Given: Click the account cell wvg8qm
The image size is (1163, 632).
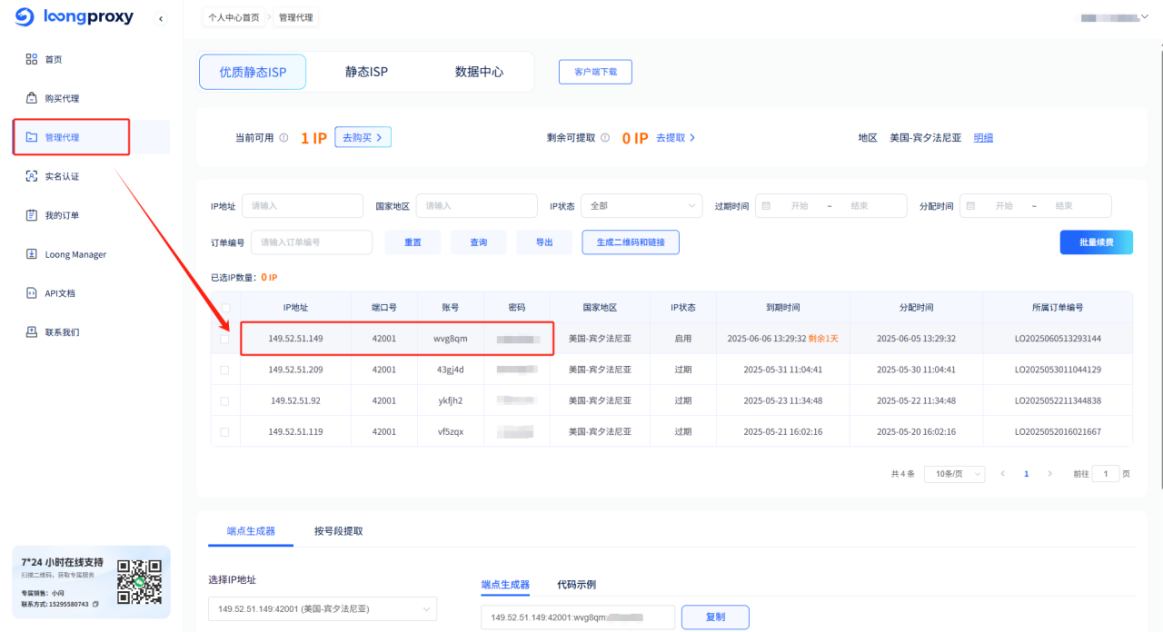Looking at the screenshot, I should (450, 338).
